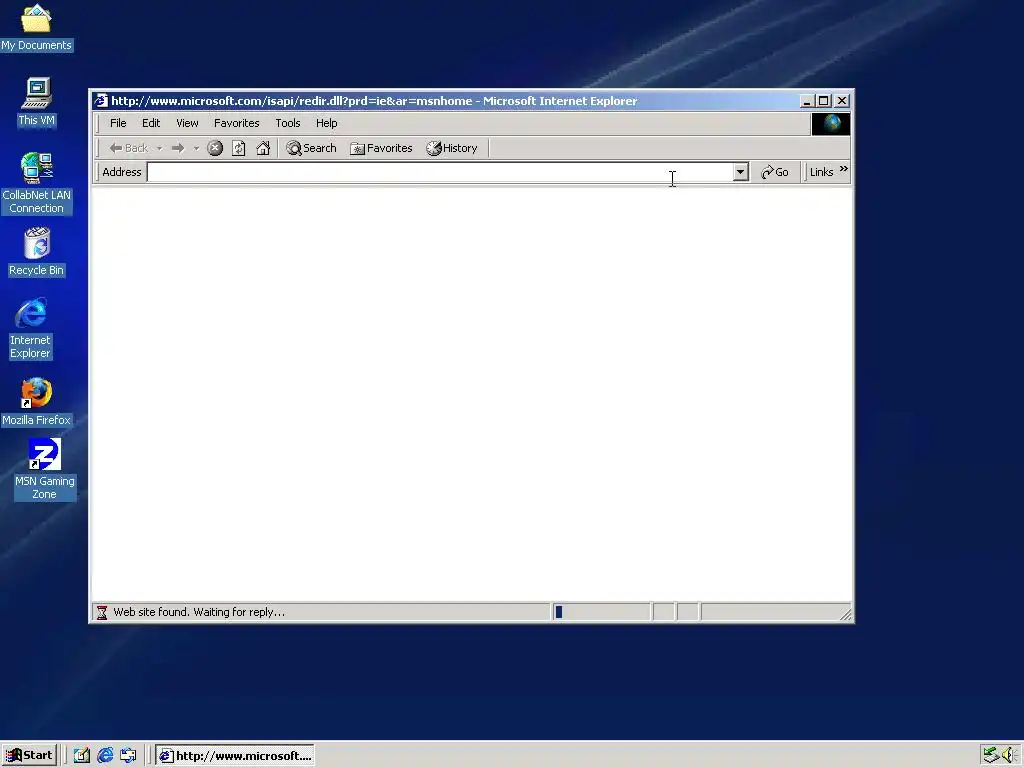Click the spinning globe throbber icon
The image size is (1024, 768).
pos(831,123)
